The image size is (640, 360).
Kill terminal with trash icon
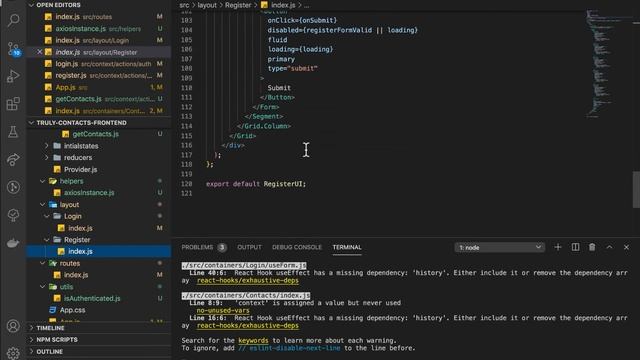coord(592,247)
